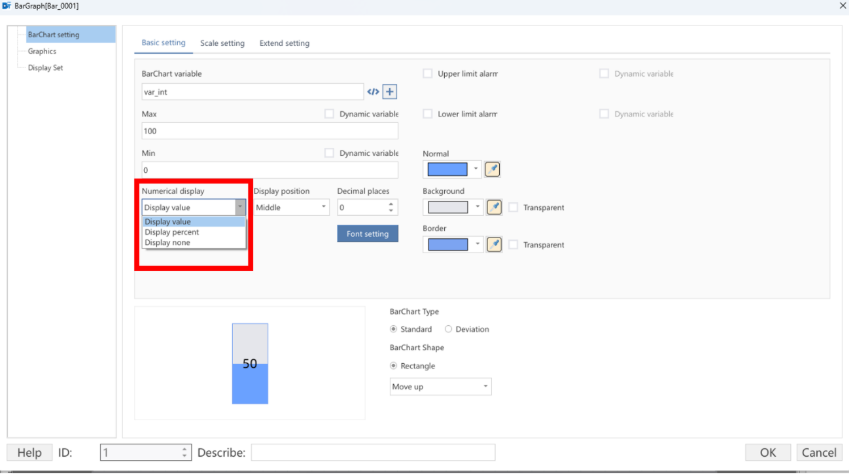Increase Decimal places with the up arrow

tap(391, 204)
